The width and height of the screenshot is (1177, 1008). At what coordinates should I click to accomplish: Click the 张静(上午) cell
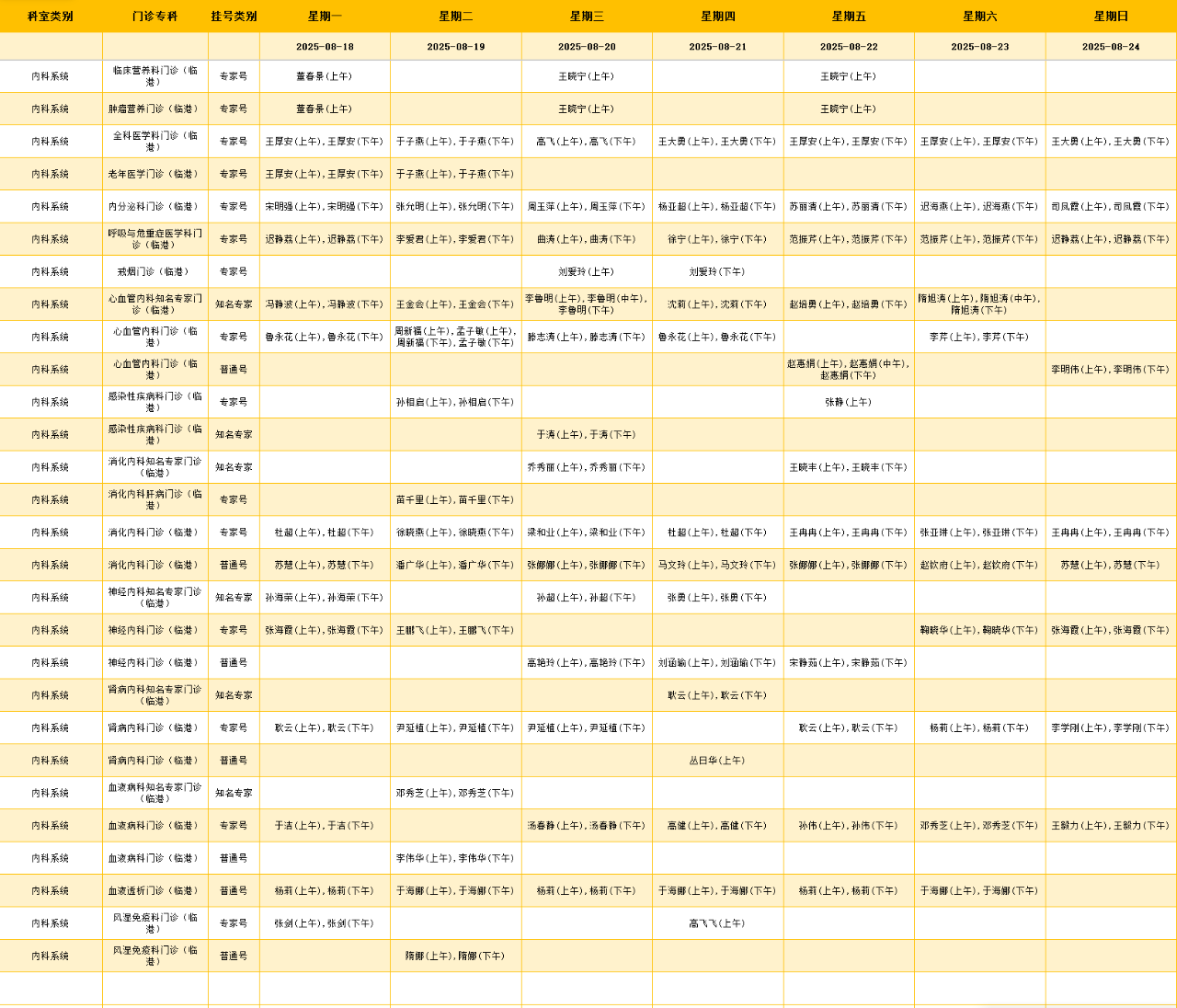tap(849, 402)
